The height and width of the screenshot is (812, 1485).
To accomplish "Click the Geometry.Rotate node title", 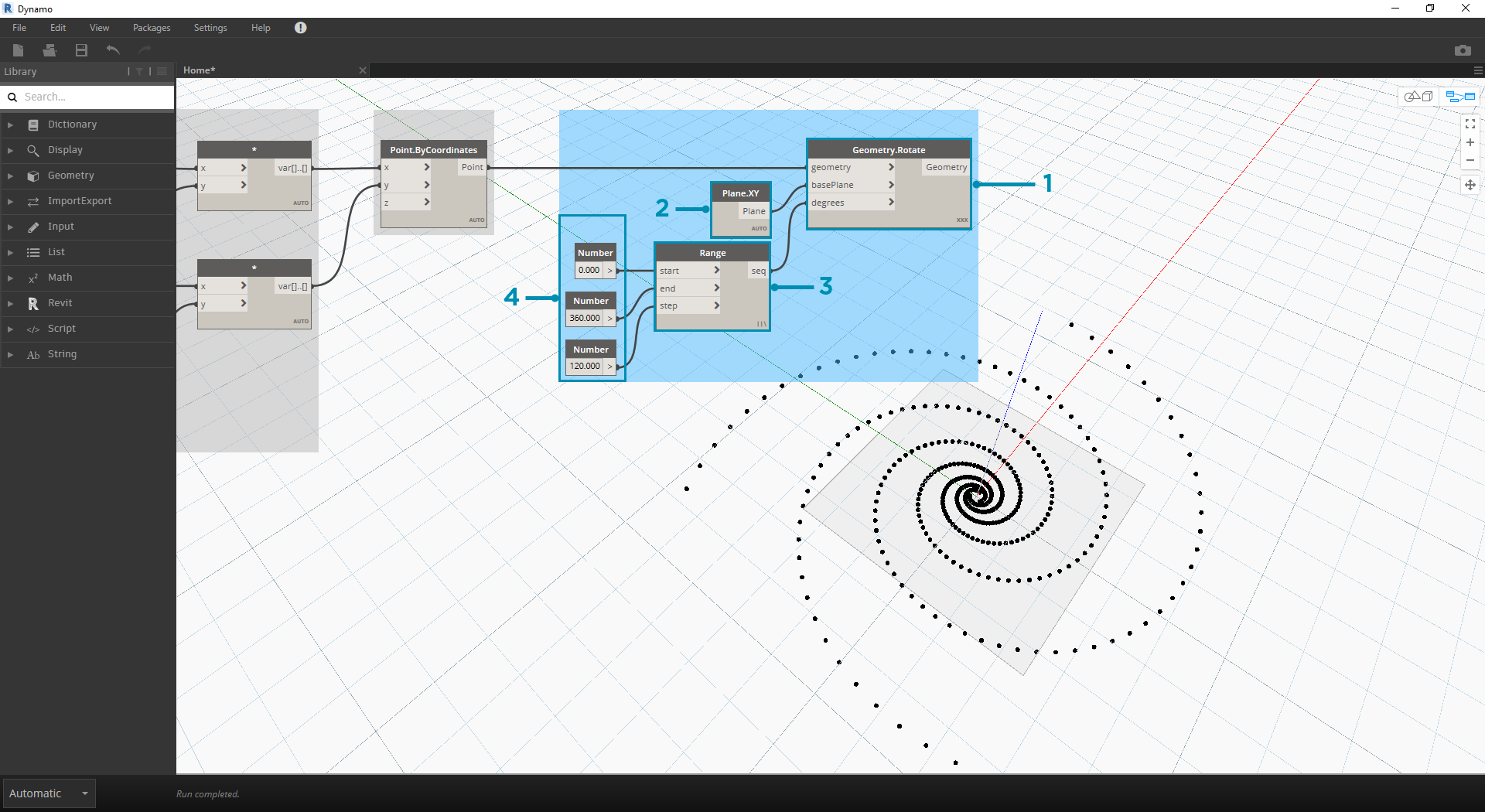I will [889, 150].
